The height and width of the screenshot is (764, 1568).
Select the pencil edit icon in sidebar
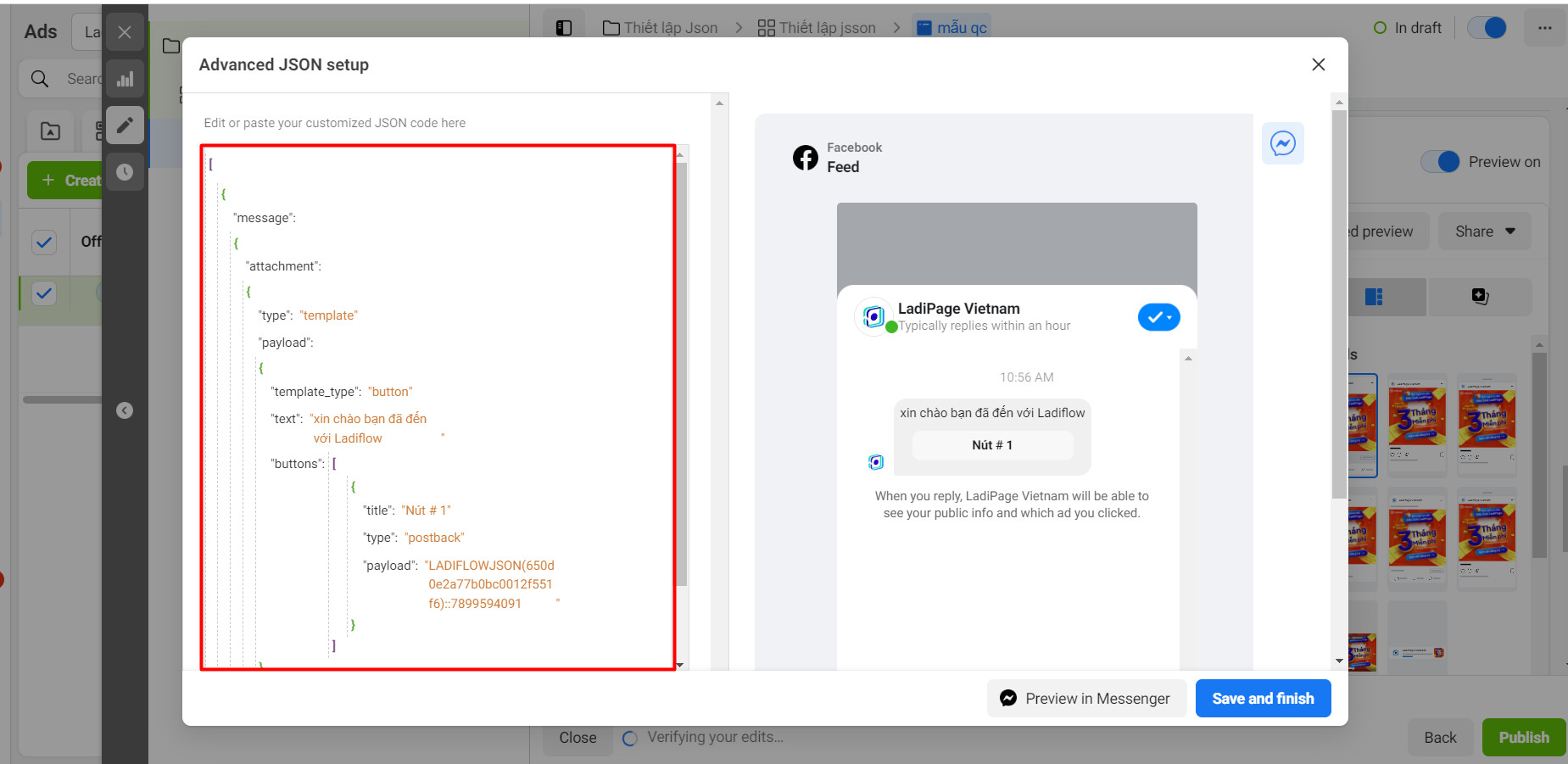(125, 125)
